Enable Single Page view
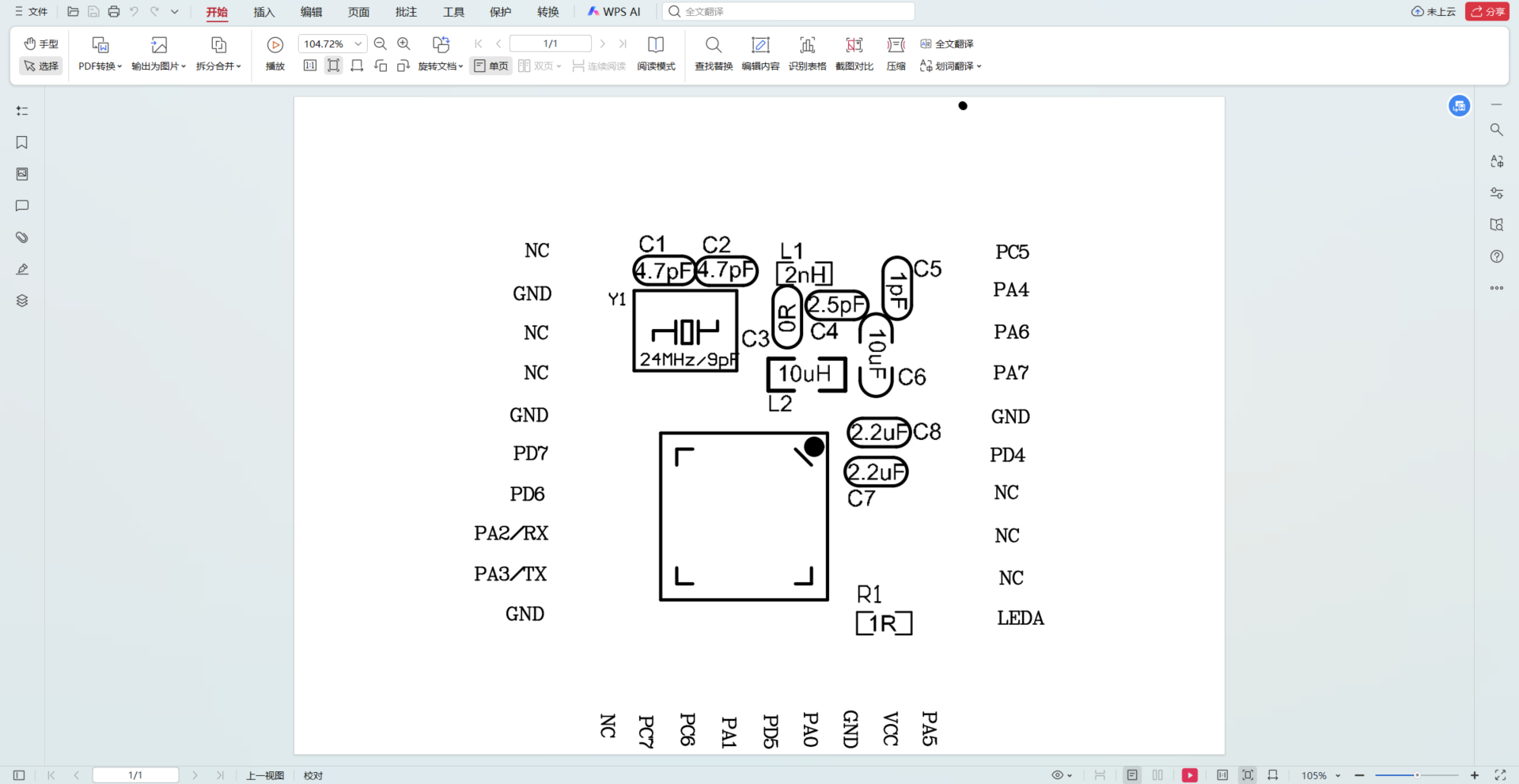Viewport: 1519px width, 784px height. tap(491, 66)
